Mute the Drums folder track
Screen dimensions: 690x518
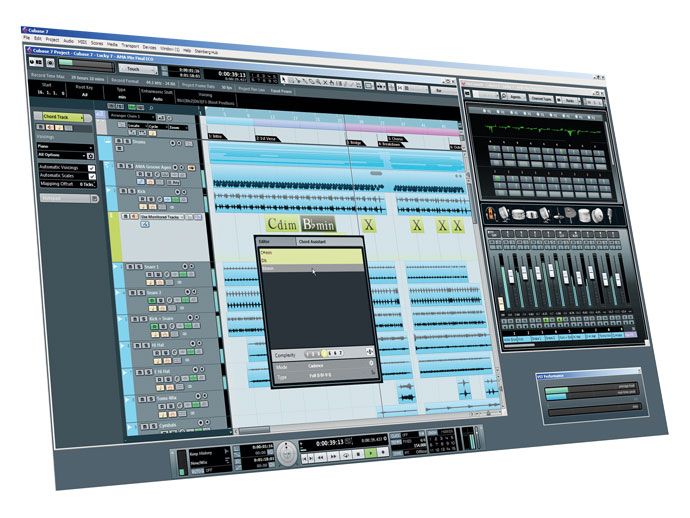tap(117, 141)
